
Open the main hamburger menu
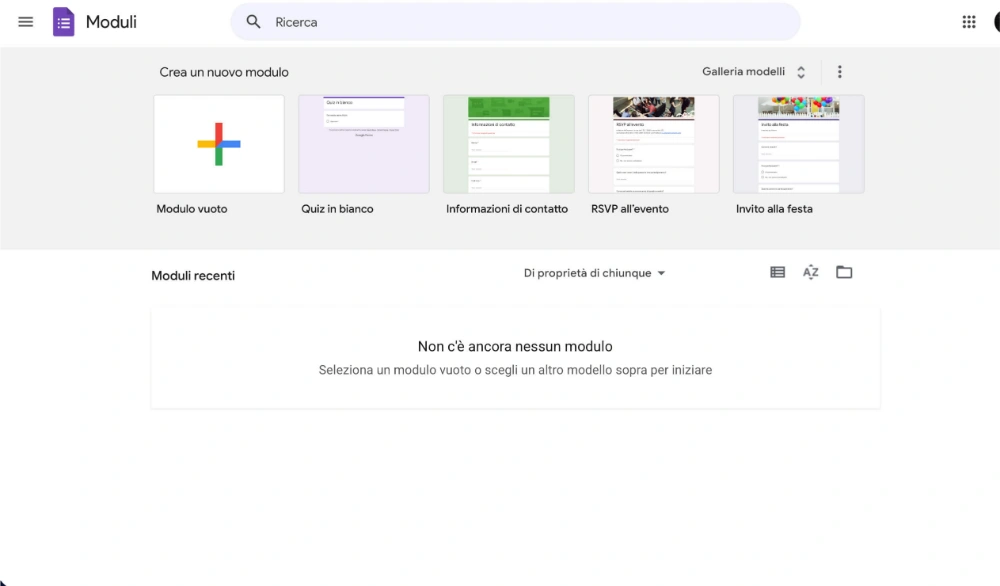[x=26, y=22]
